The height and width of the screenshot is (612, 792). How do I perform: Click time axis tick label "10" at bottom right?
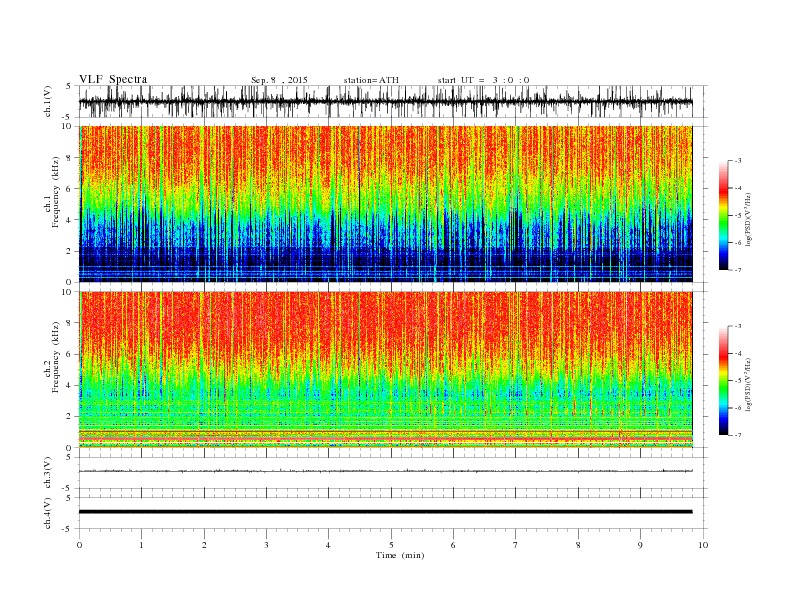click(x=703, y=545)
